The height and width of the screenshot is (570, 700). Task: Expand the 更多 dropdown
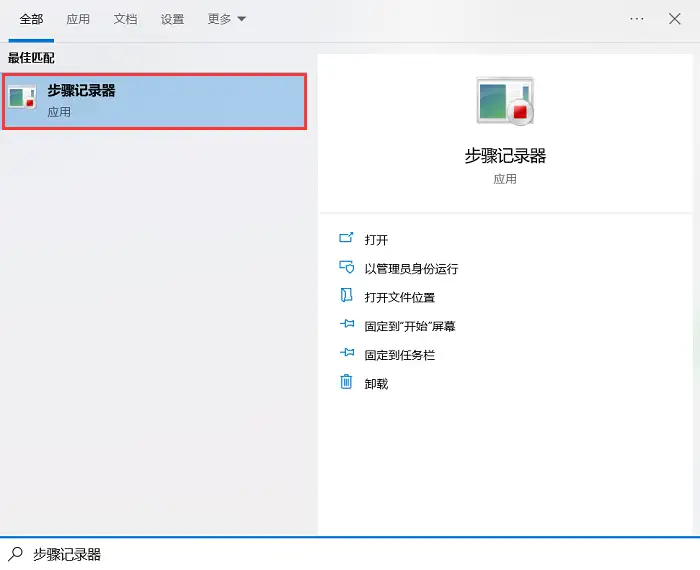point(227,19)
